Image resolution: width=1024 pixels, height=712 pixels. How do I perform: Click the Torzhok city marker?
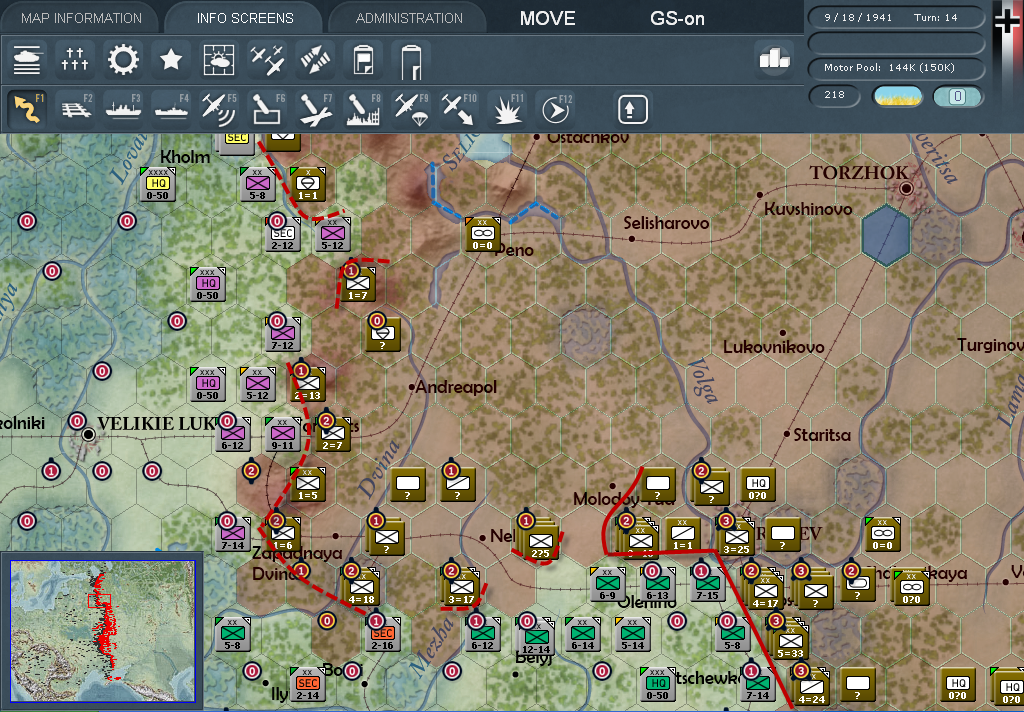(x=906, y=189)
